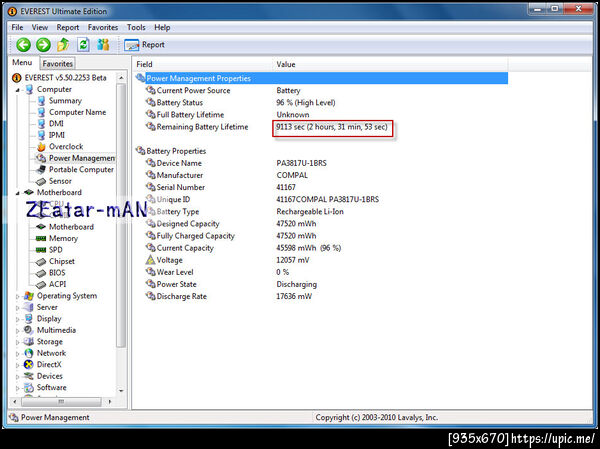This screenshot has height=449, width=600.
Task: Expand the Network tree node
Action: click(x=18, y=354)
